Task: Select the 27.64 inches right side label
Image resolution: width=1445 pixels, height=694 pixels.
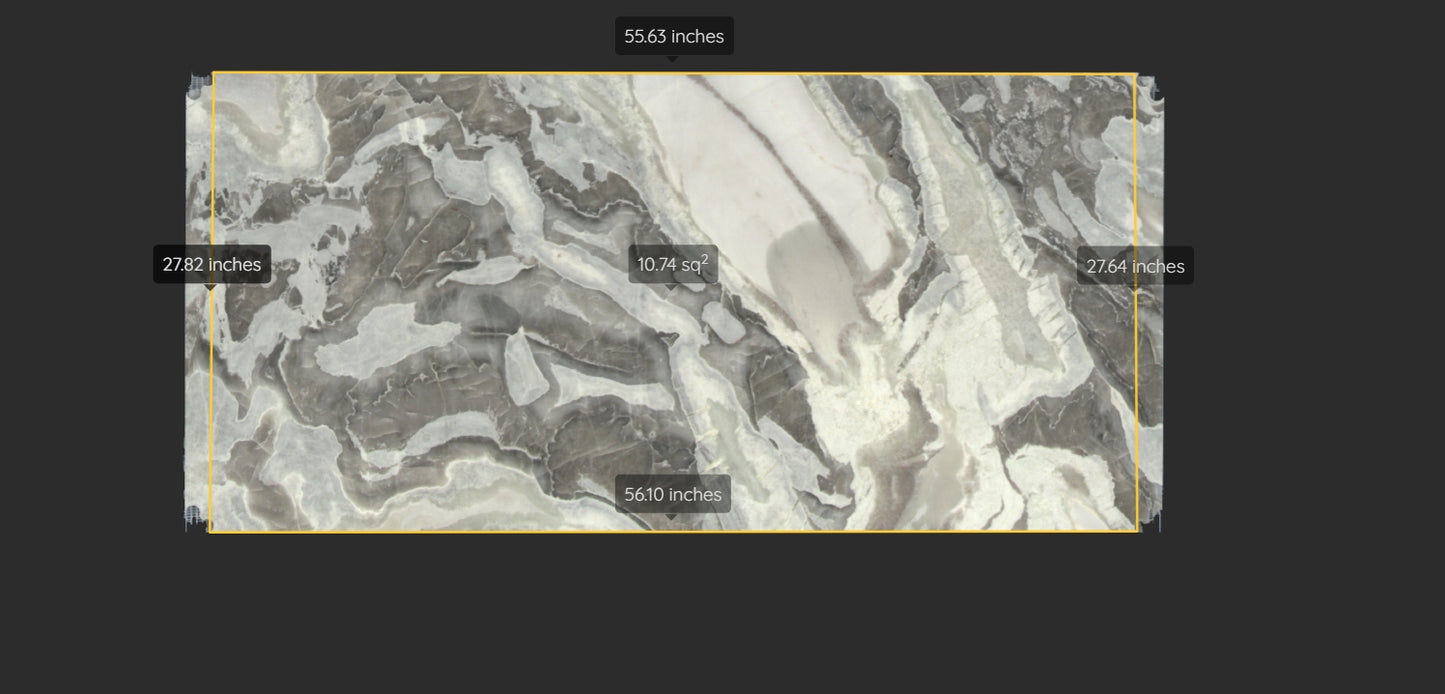Action: [x=1135, y=266]
